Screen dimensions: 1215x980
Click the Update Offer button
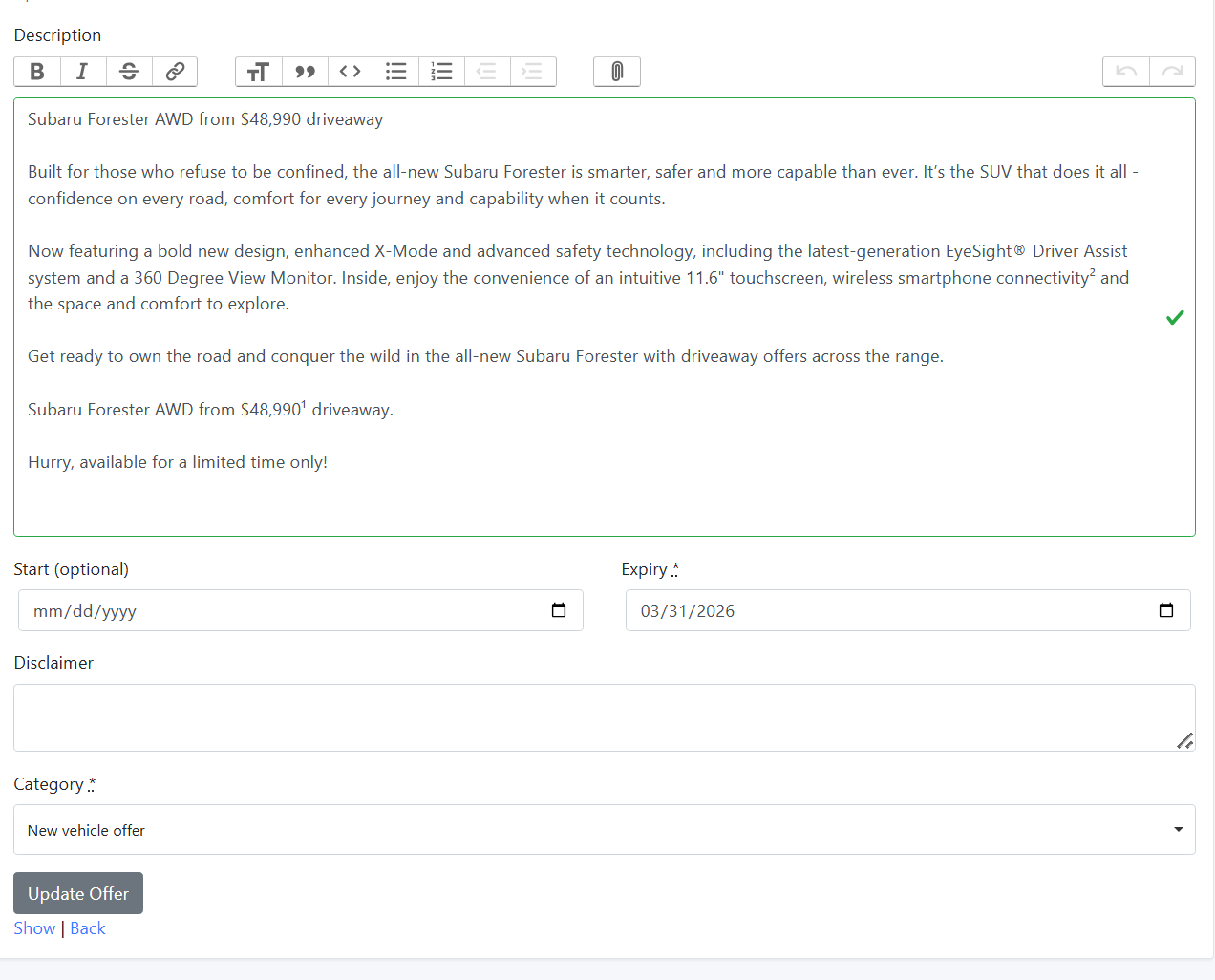[78, 893]
